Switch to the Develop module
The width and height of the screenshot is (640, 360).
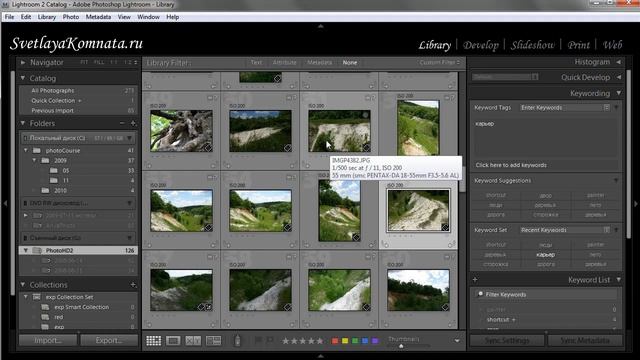tap(480, 45)
